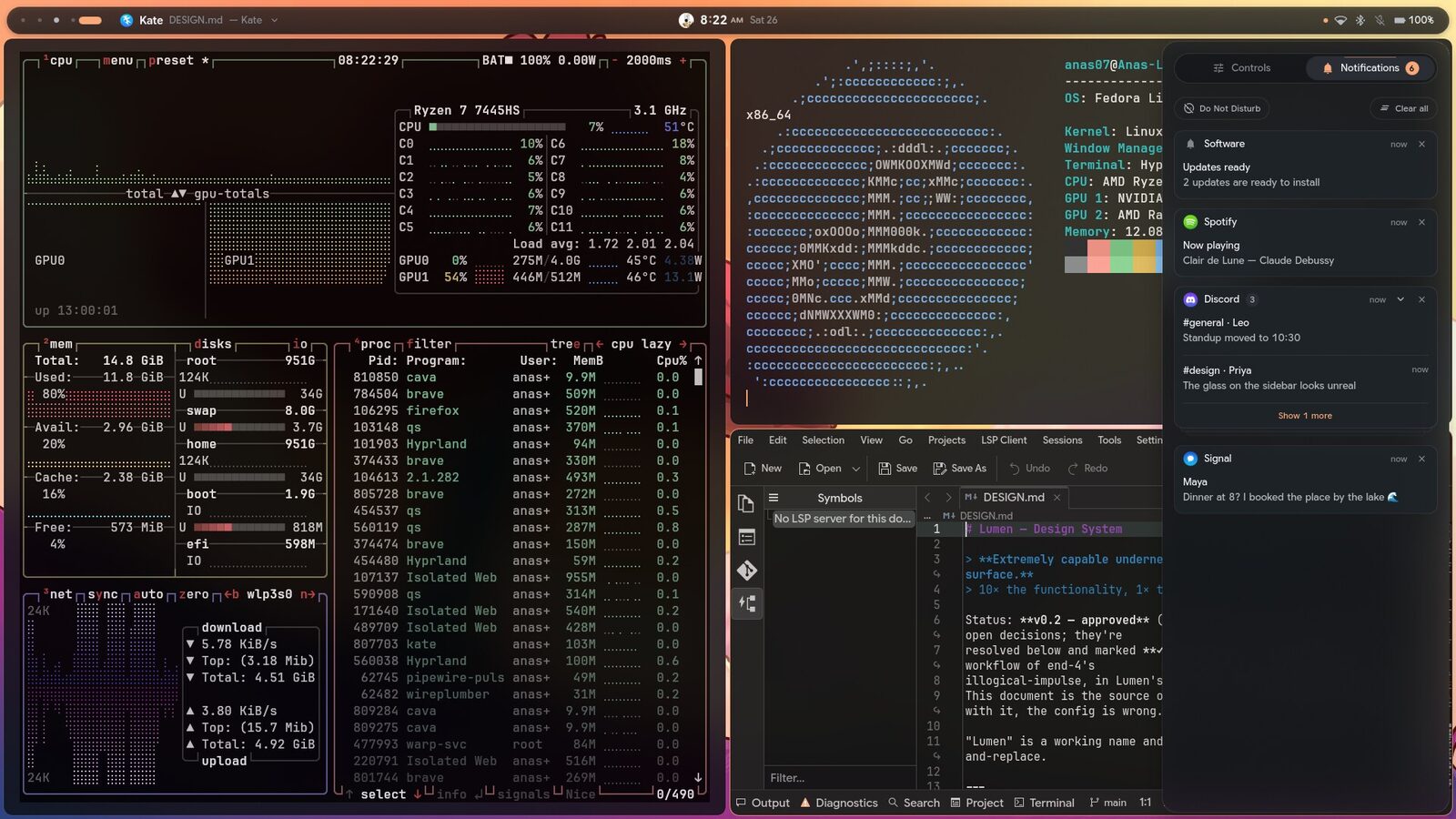Click the Bluetooth icon in the top bar
1456x819 pixels.
coord(1360,20)
